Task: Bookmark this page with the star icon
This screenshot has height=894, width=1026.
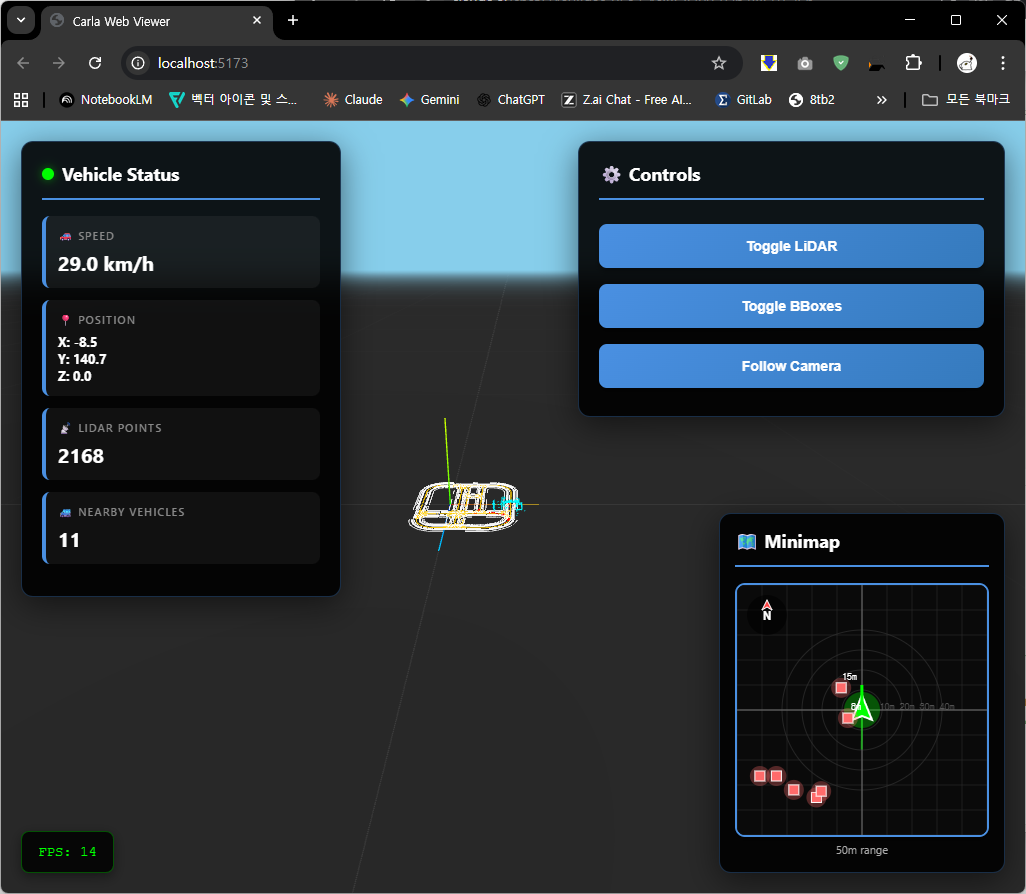Action: pos(718,63)
